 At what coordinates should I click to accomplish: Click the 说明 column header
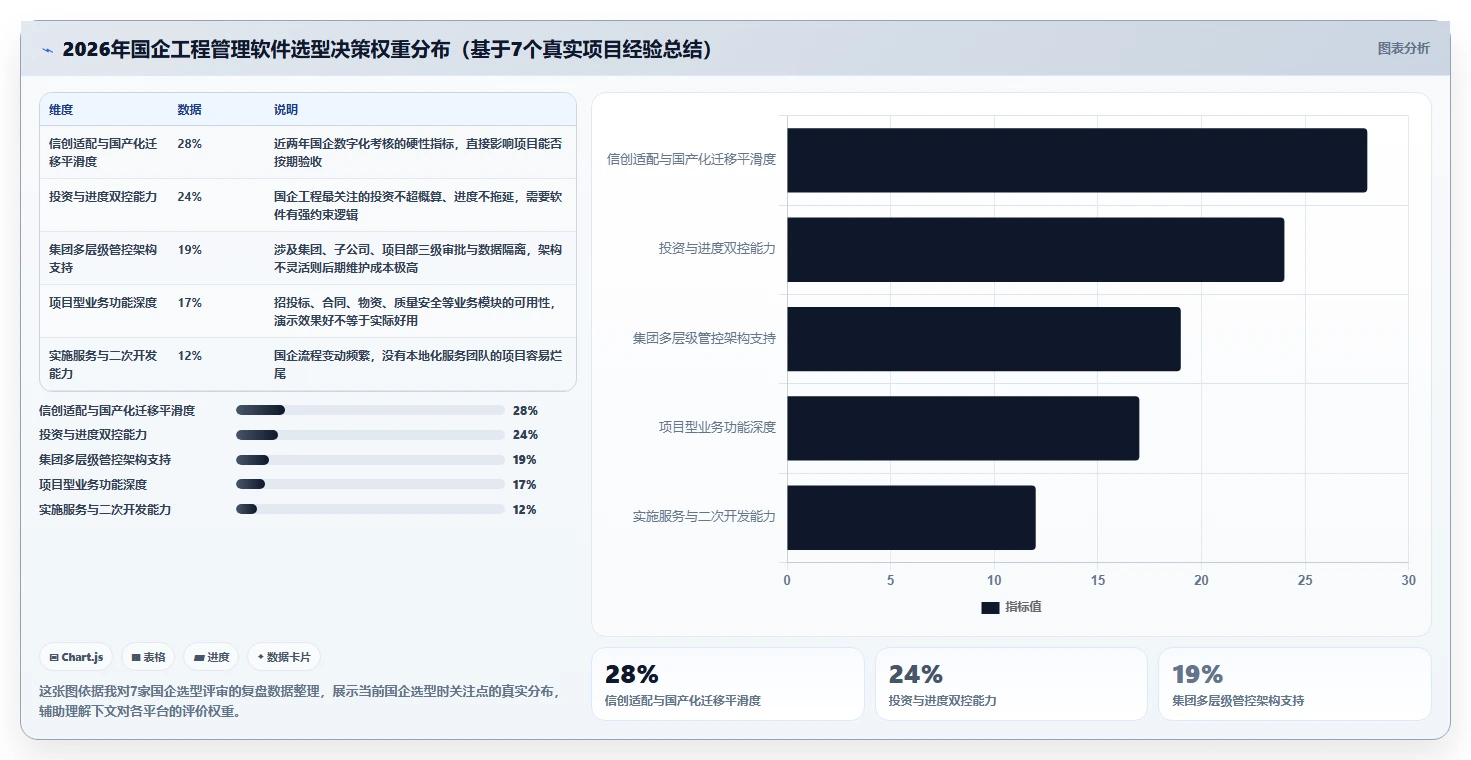click(286, 110)
